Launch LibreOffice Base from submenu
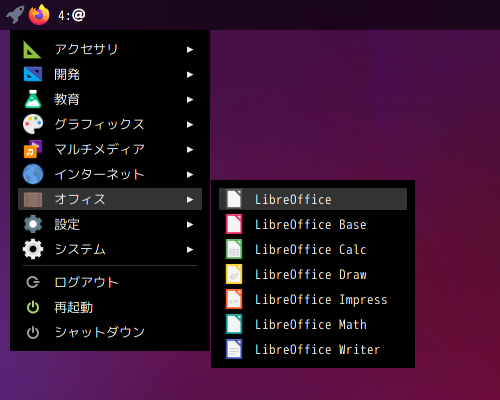Viewport: 500px width, 400px height. tap(313, 224)
